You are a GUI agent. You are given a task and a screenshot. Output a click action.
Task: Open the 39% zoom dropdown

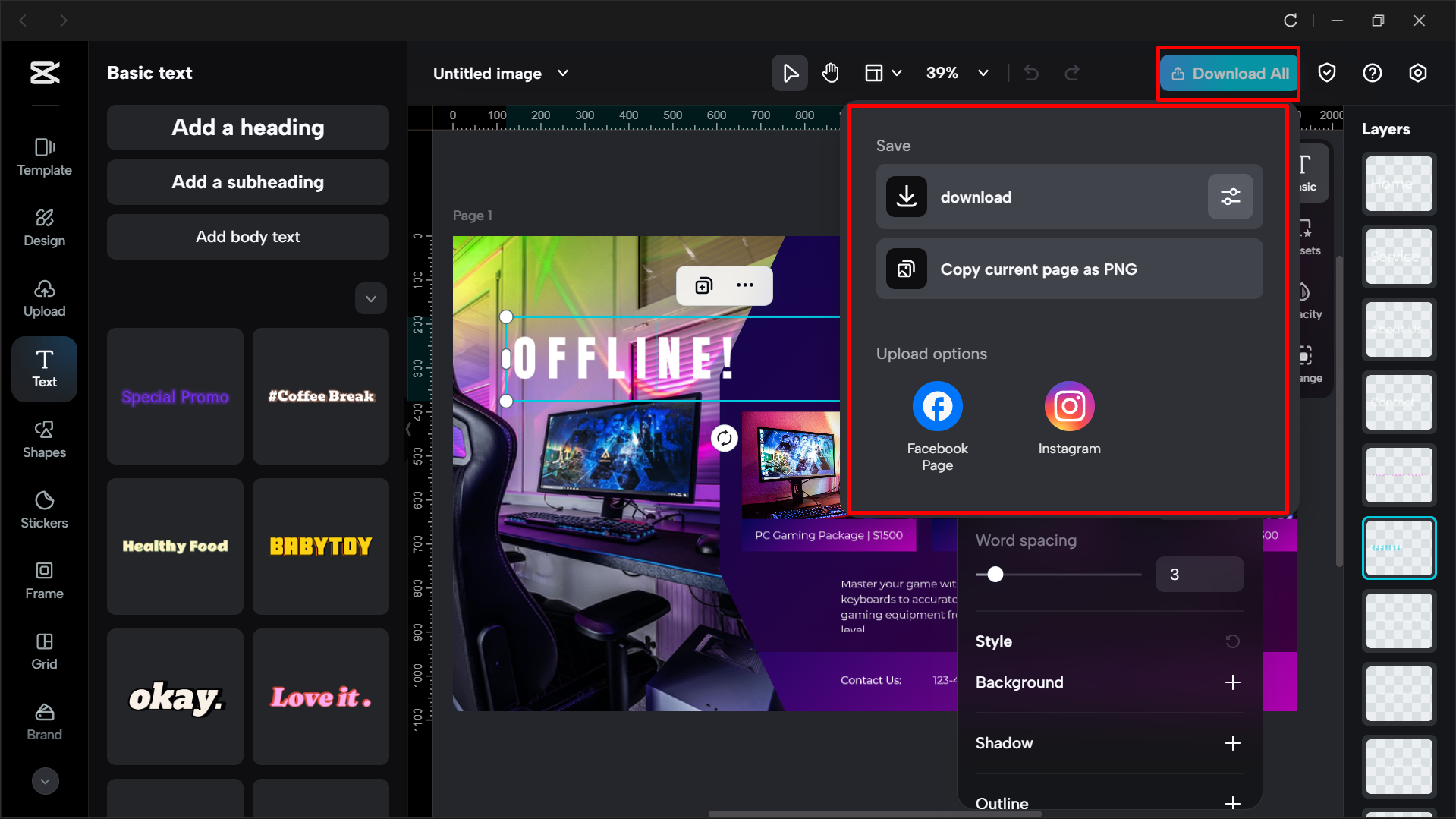pos(958,73)
